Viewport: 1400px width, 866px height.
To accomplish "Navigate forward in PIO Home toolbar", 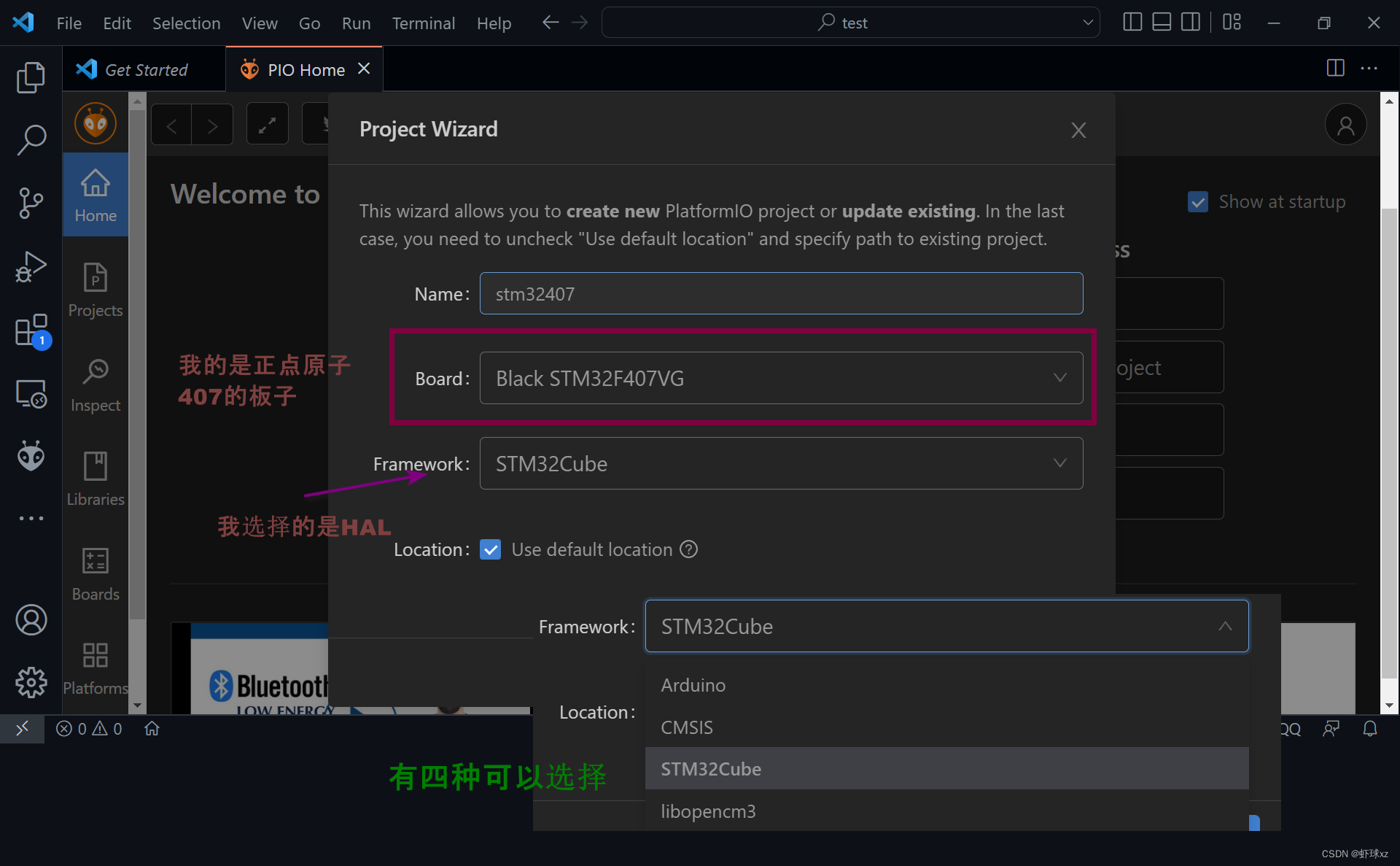I will click(x=212, y=125).
